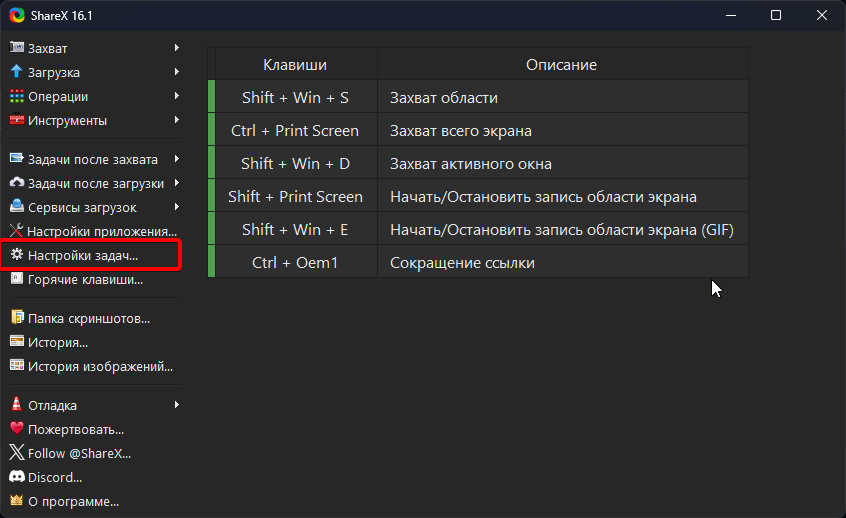Select the Shift + Print Screen cell

tap(296, 196)
